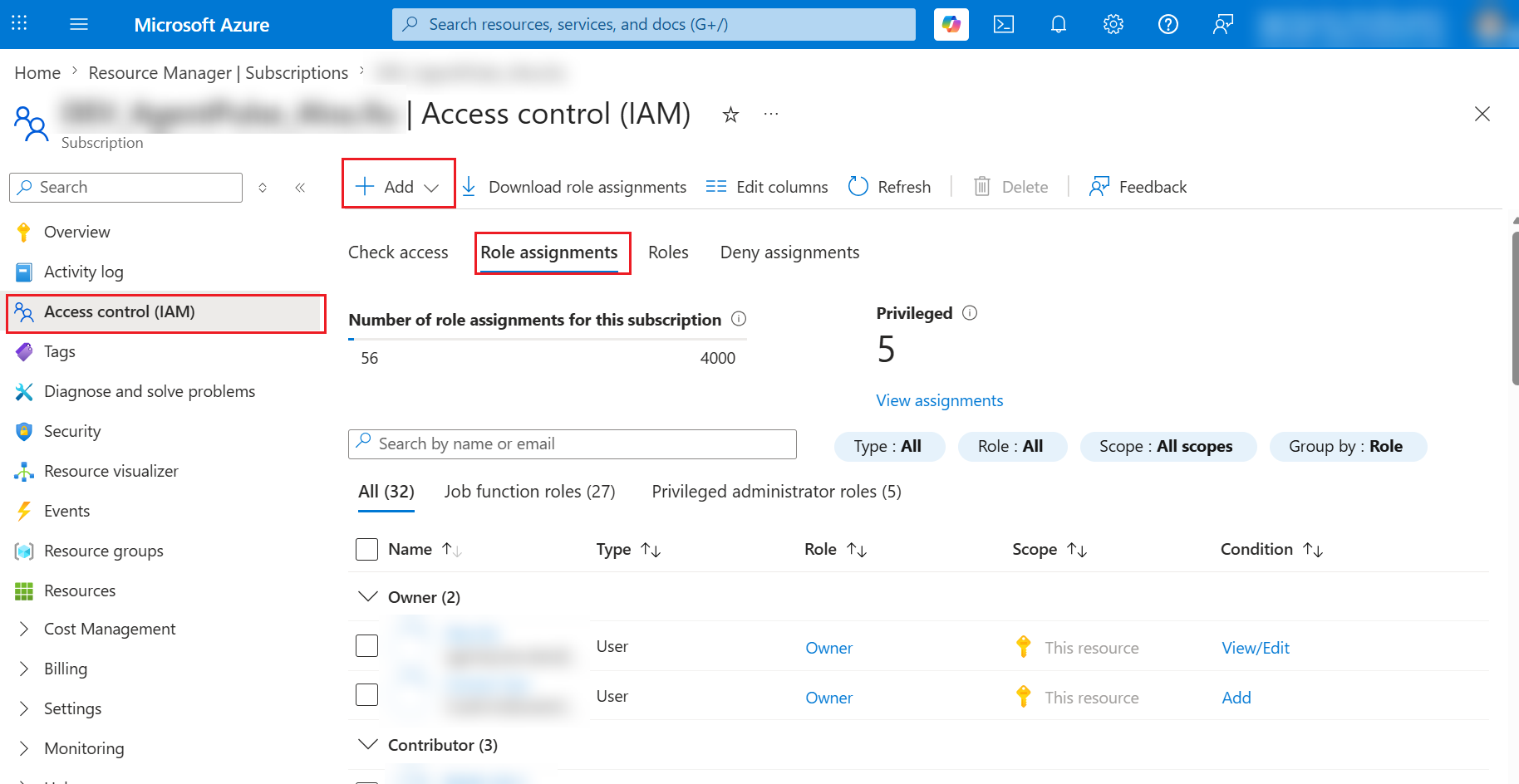Select Privileged administrator roles (5) tab

tap(777, 492)
